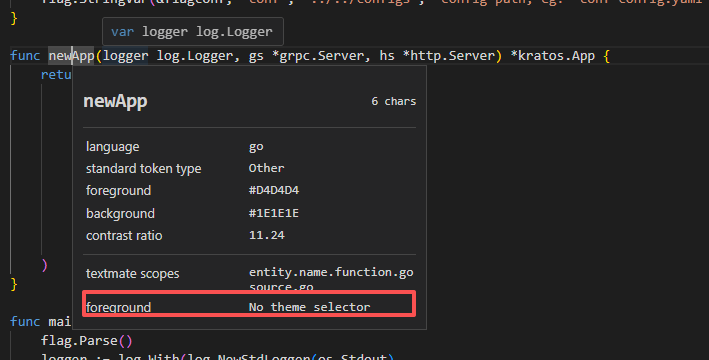
Task: Click the hs parameter name
Action: tap(387, 56)
